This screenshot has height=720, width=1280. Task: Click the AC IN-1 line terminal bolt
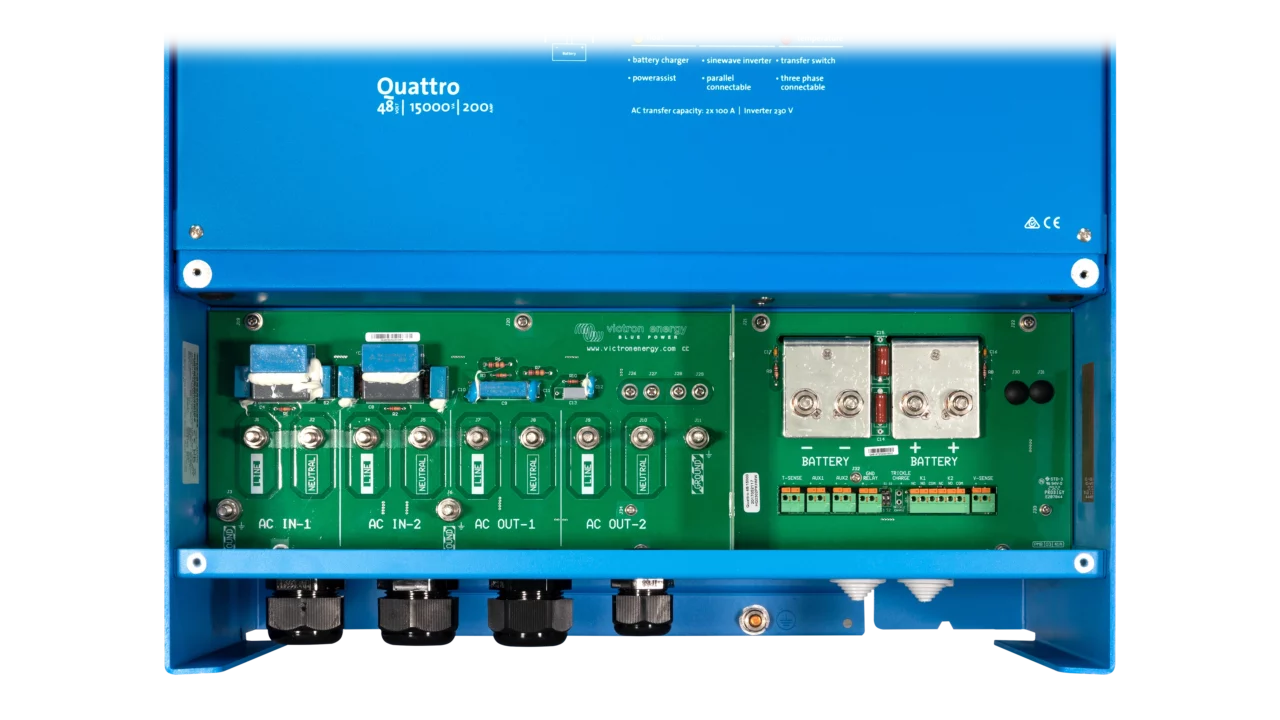pos(256,436)
